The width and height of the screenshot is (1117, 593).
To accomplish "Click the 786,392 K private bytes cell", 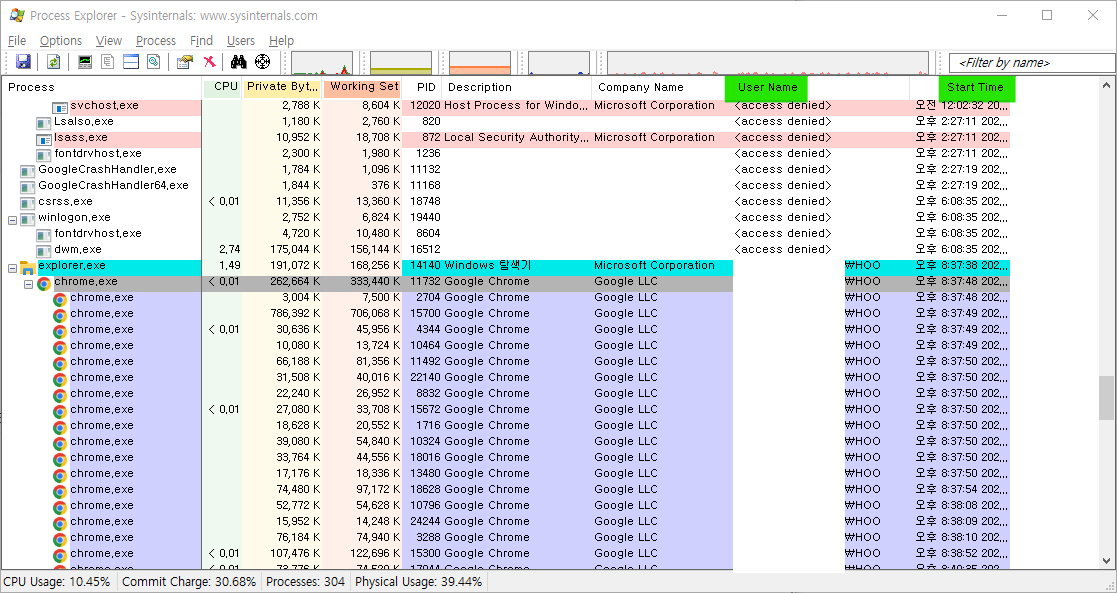I will pos(295,314).
